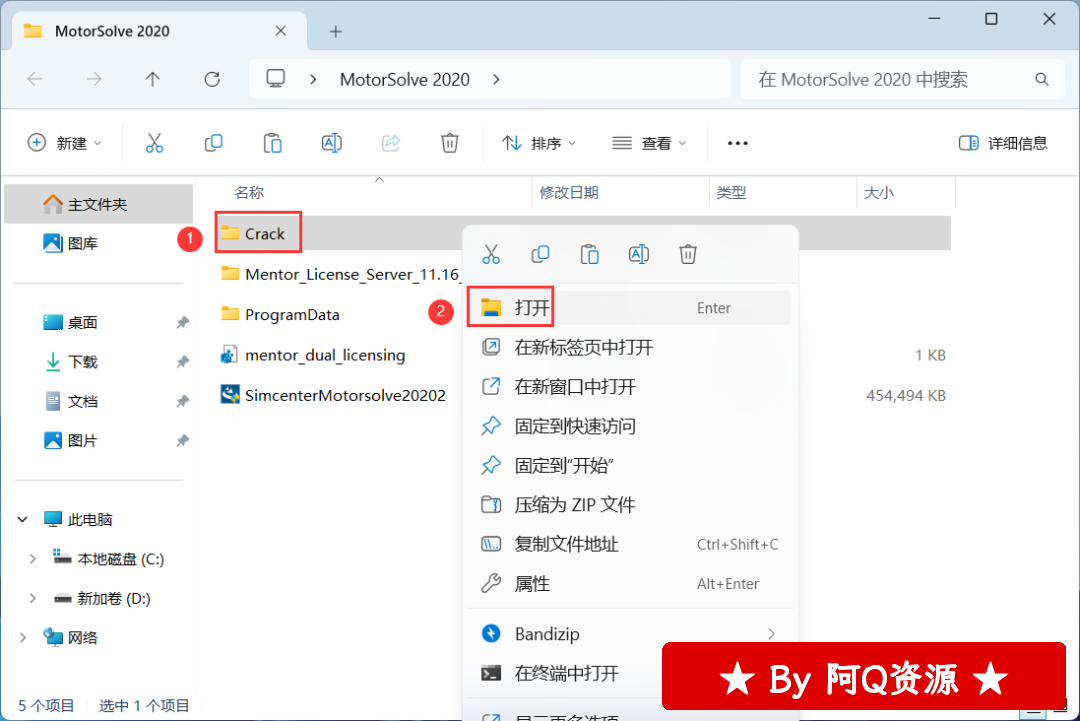Refresh the MotorSolve 2020 folder view
This screenshot has height=721, width=1080.
212,79
